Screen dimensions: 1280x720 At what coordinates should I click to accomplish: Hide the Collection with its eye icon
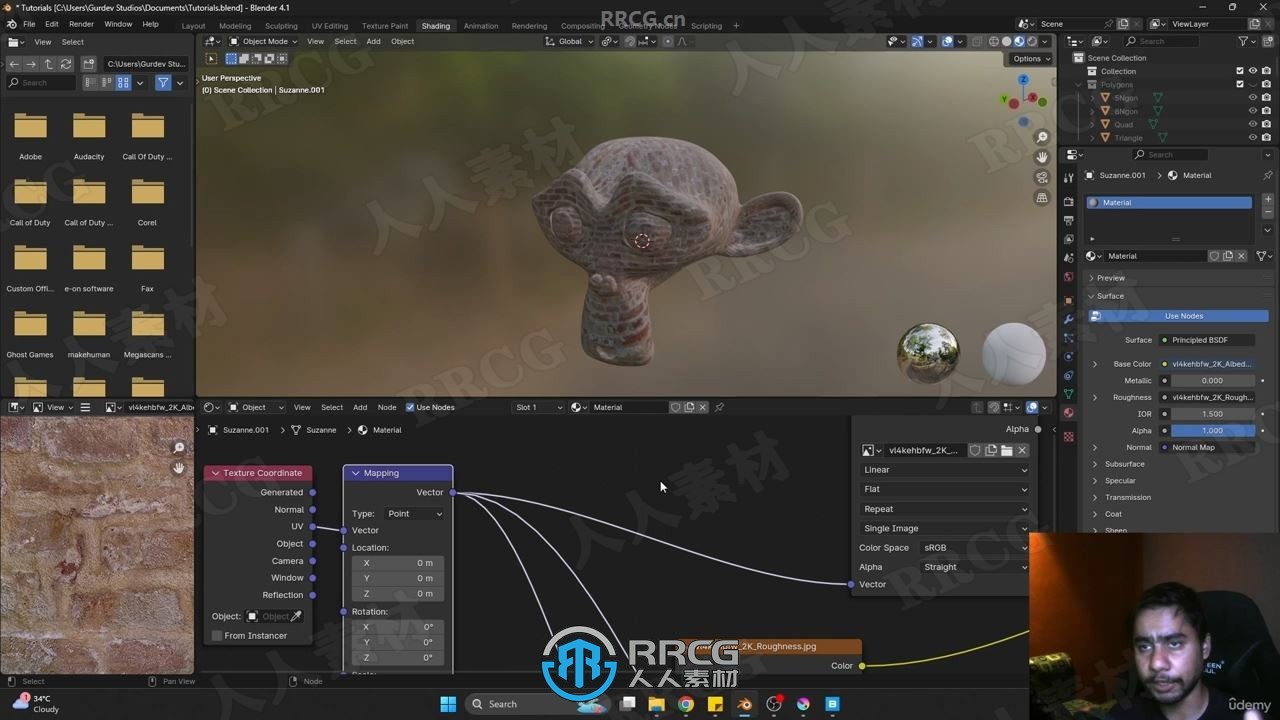point(1253,71)
